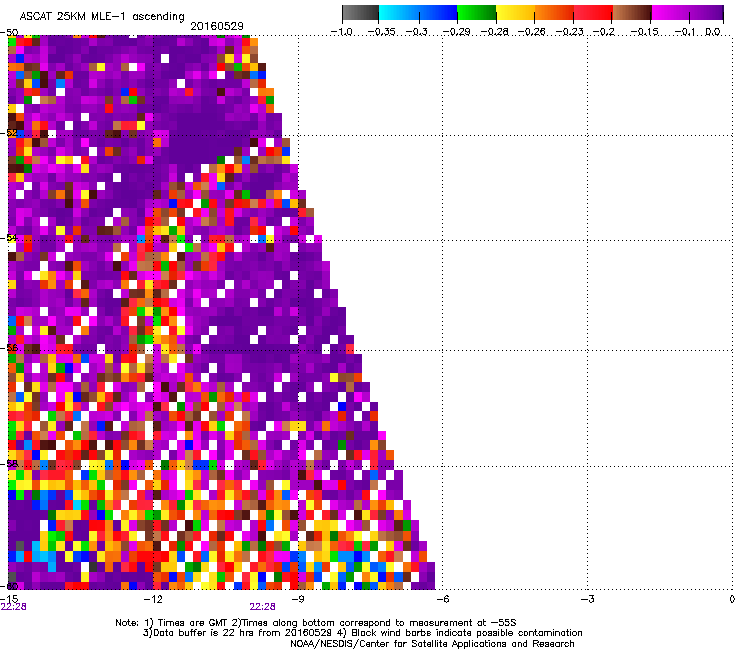Image resolution: width=740 pixels, height=650 pixels.
Task: Click the '-3' longitude axis label
Action: pos(587,599)
